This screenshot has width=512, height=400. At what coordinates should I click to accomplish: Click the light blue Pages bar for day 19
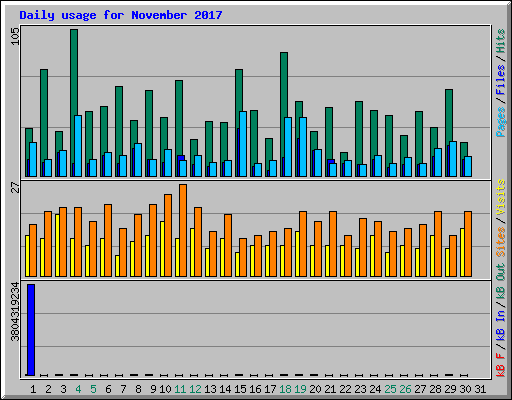coord(303,147)
